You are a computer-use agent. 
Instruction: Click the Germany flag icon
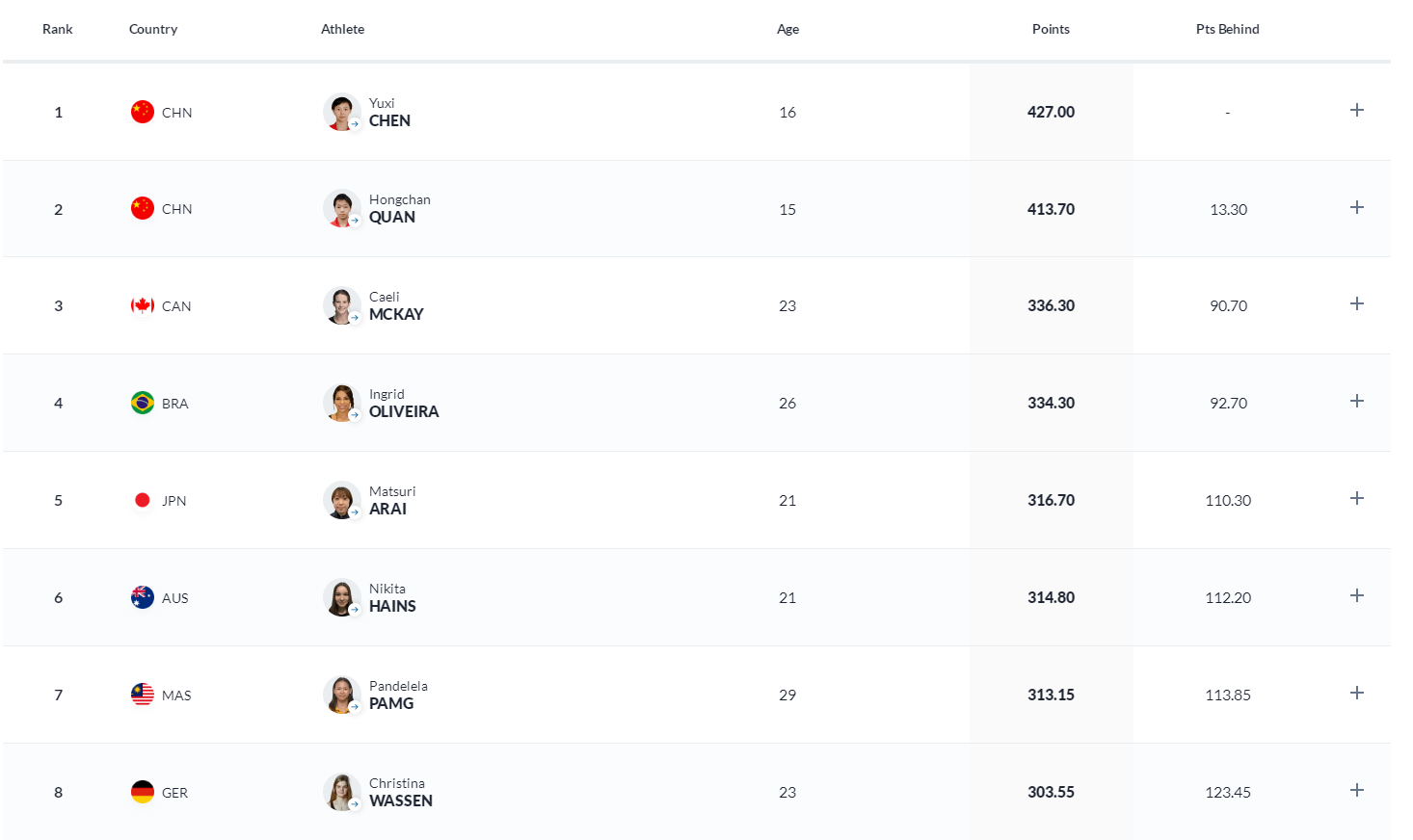tap(143, 792)
